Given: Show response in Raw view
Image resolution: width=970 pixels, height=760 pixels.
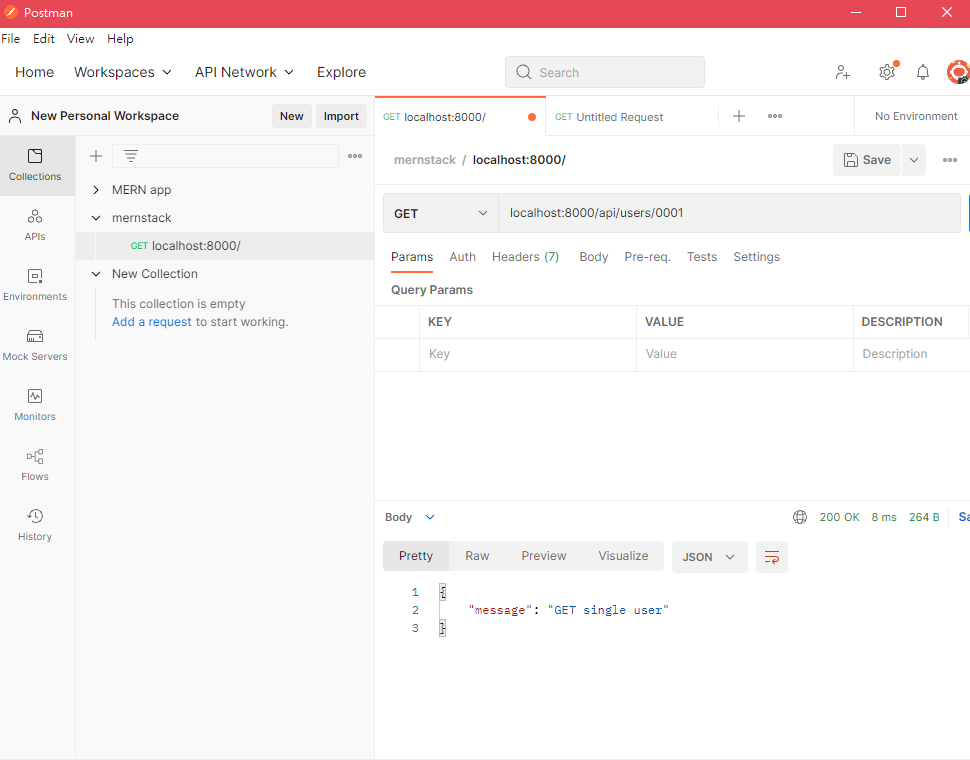Looking at the screenshot, I should point(477,556).
